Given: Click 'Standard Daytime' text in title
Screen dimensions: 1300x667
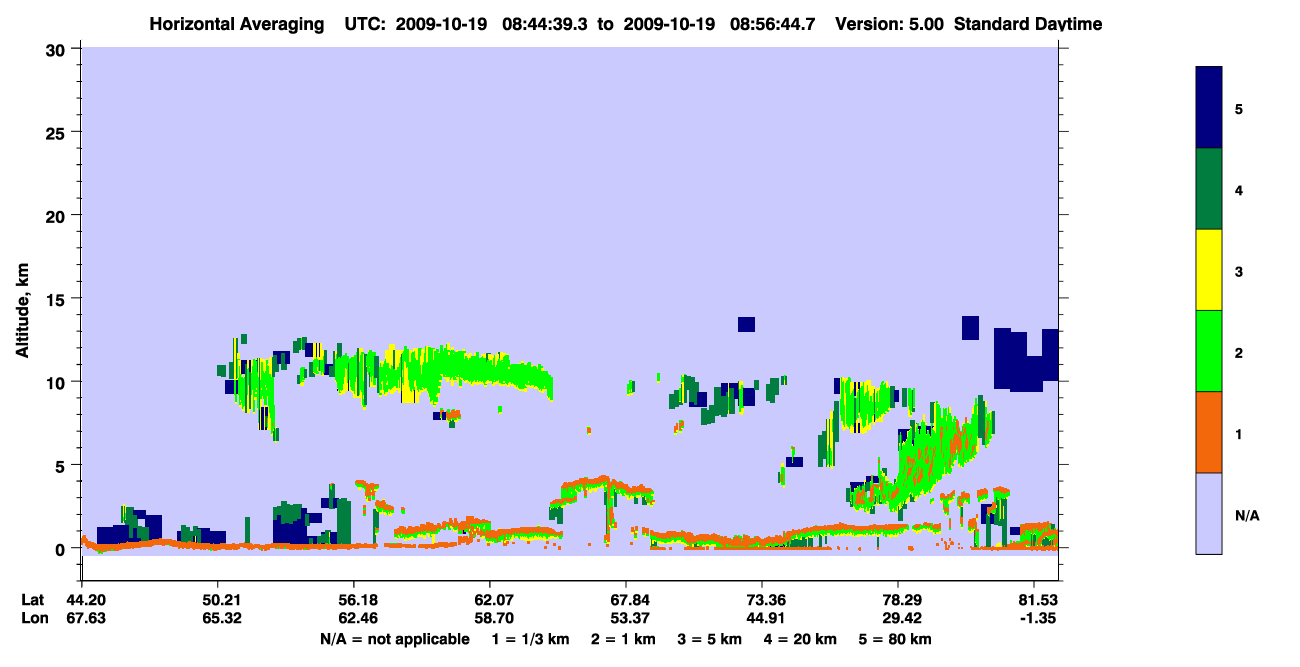Looking at the screenshot, I should point(1027,24).
